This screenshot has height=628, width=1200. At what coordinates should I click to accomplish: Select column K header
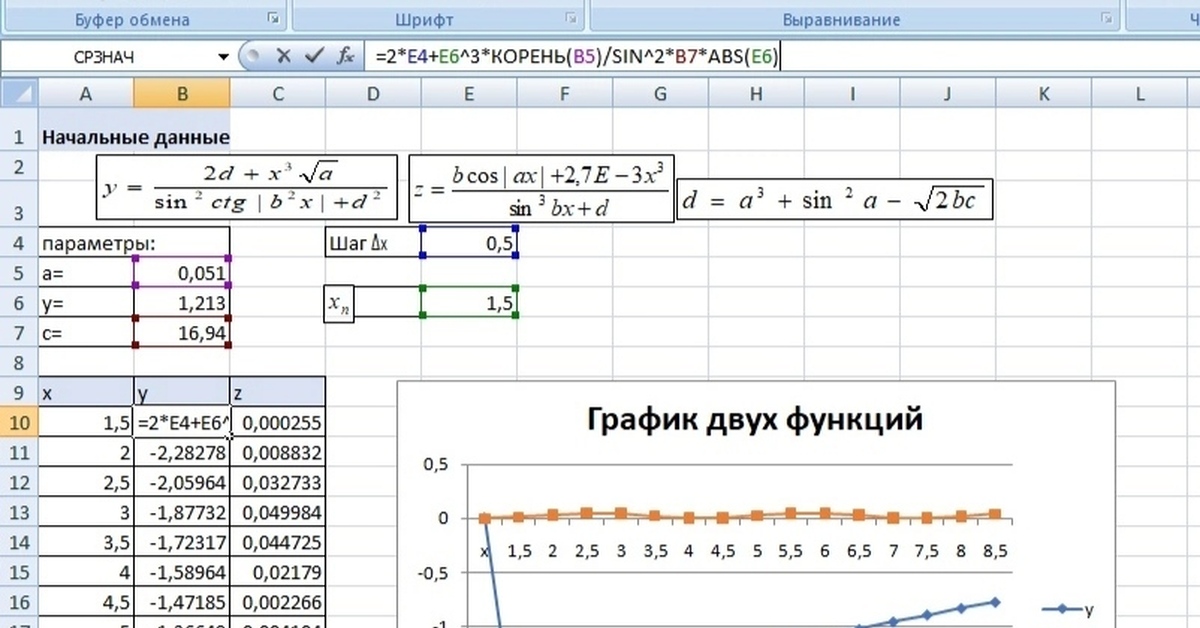tap(1044, 94)
